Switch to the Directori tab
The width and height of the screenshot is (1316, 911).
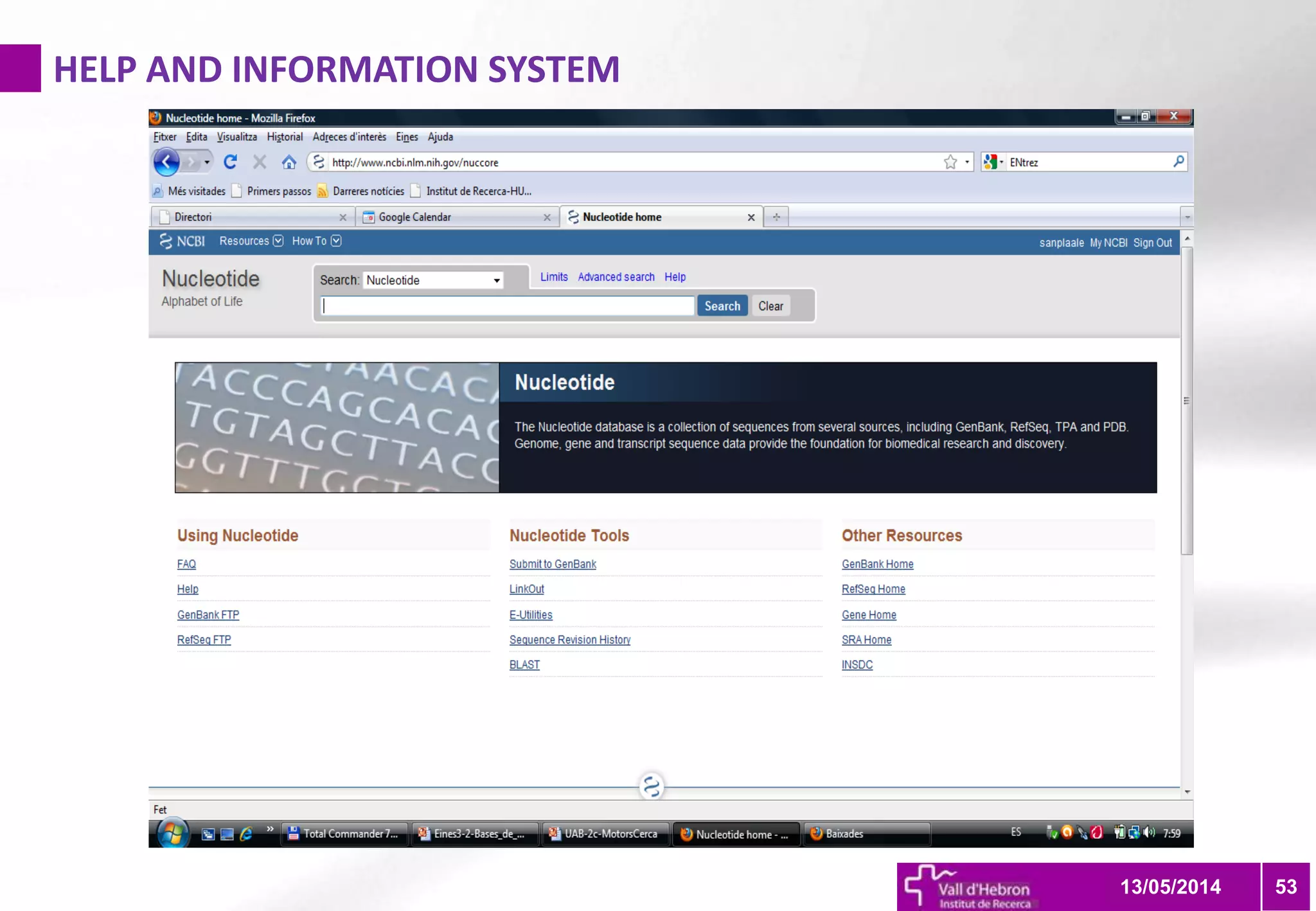253,217
